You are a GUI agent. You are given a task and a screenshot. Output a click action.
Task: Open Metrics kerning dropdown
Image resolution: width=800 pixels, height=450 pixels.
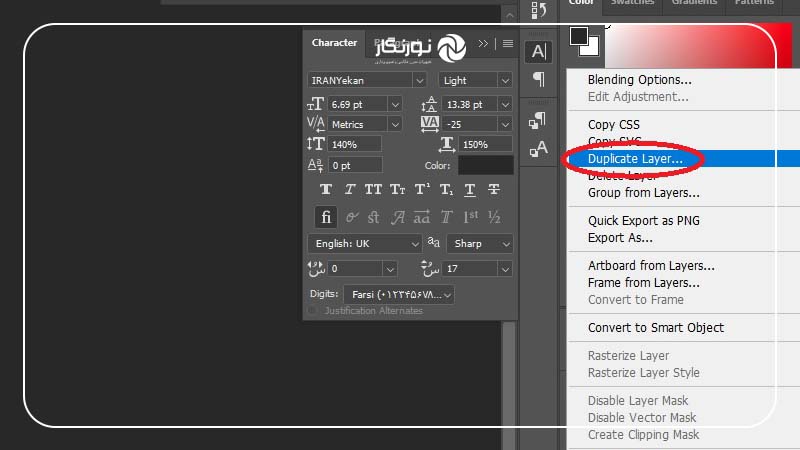point(395,124)
